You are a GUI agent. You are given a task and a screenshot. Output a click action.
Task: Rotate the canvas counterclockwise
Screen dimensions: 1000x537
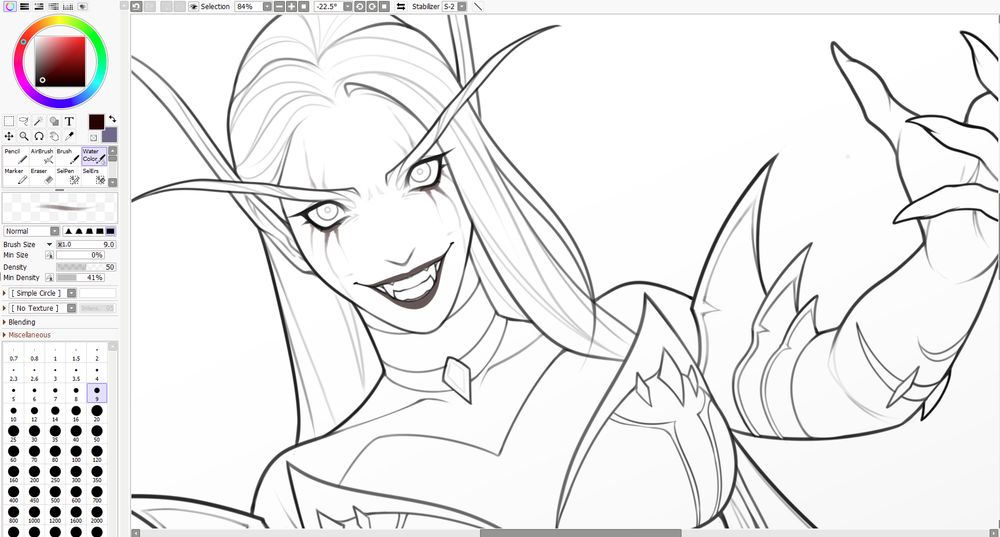(360, 6)
